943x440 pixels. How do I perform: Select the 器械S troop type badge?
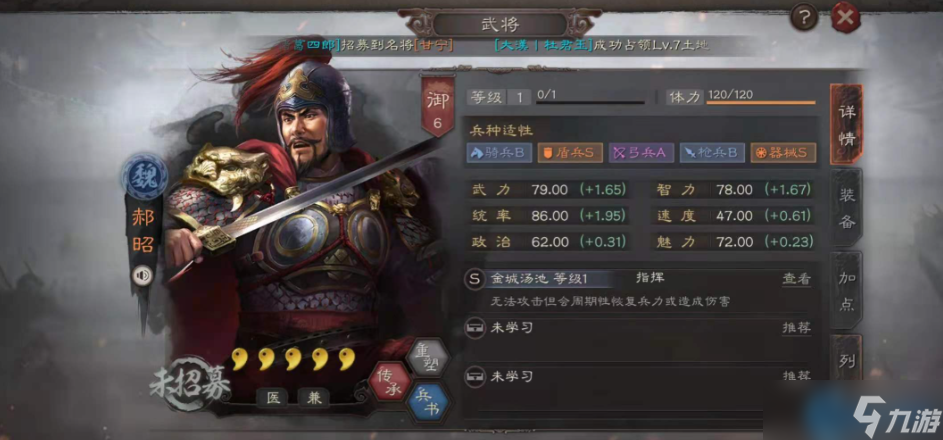pyautogui.click(x=783, y=153)
